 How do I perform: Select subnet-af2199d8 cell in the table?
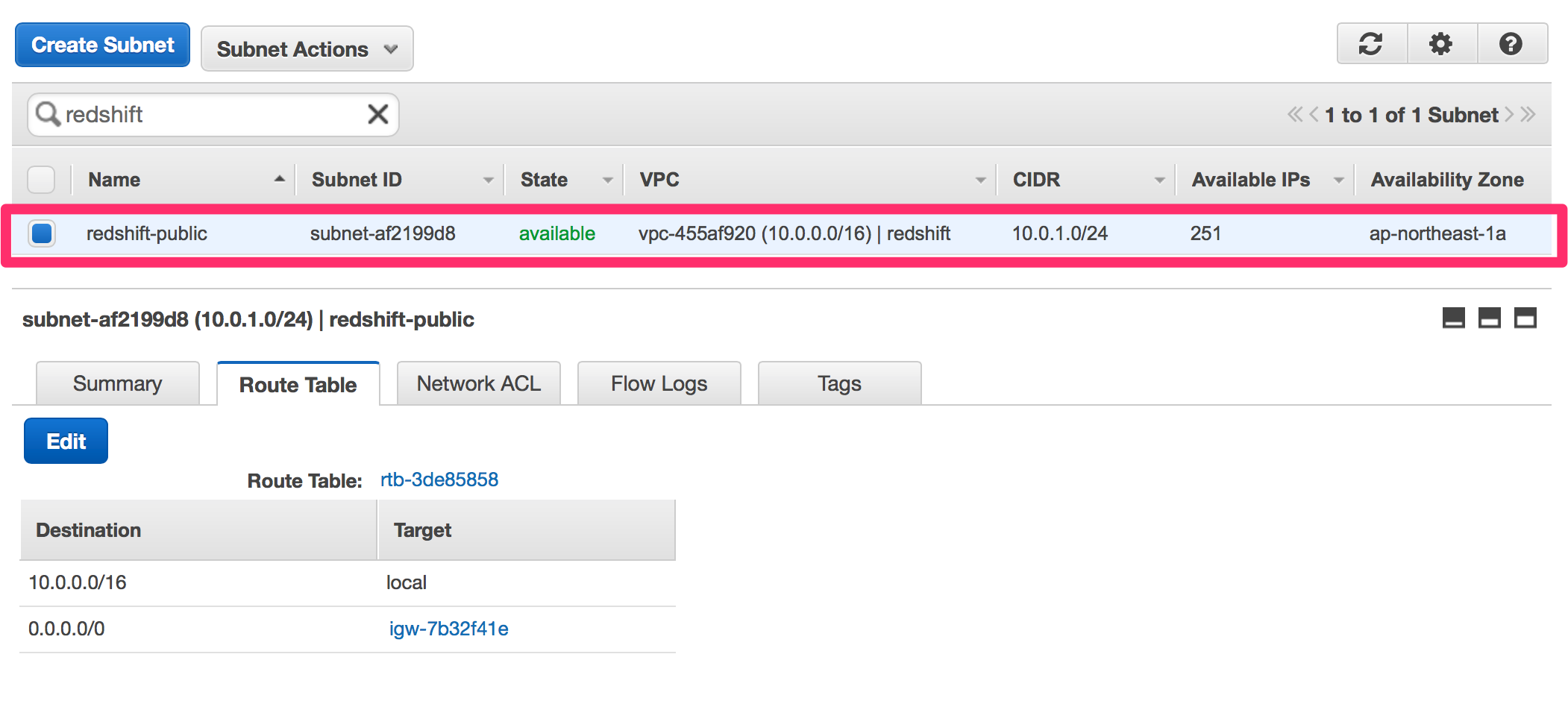pos(383,233)
